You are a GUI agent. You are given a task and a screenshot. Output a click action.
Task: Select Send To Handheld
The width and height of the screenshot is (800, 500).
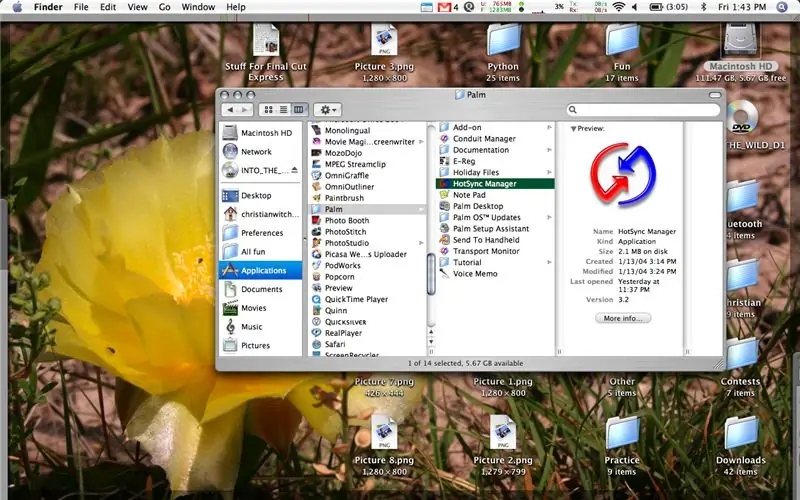click(486, 240)
